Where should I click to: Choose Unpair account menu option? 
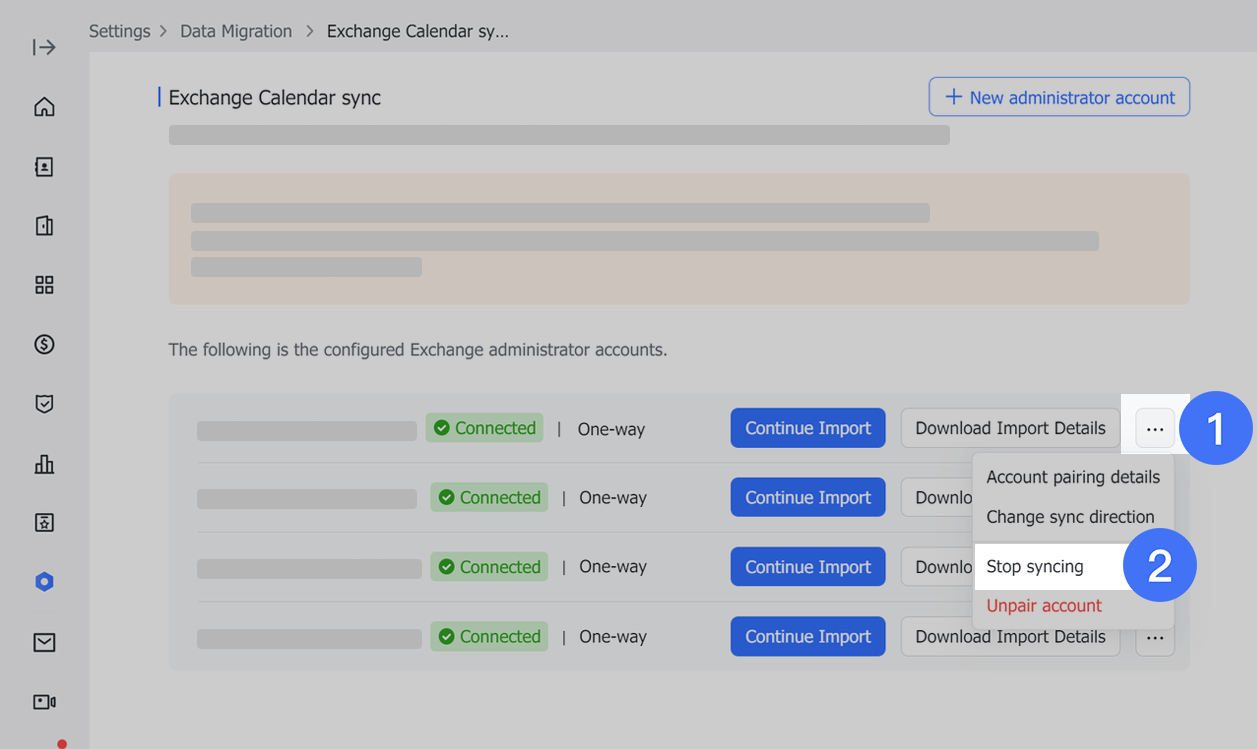point(1044,606)
